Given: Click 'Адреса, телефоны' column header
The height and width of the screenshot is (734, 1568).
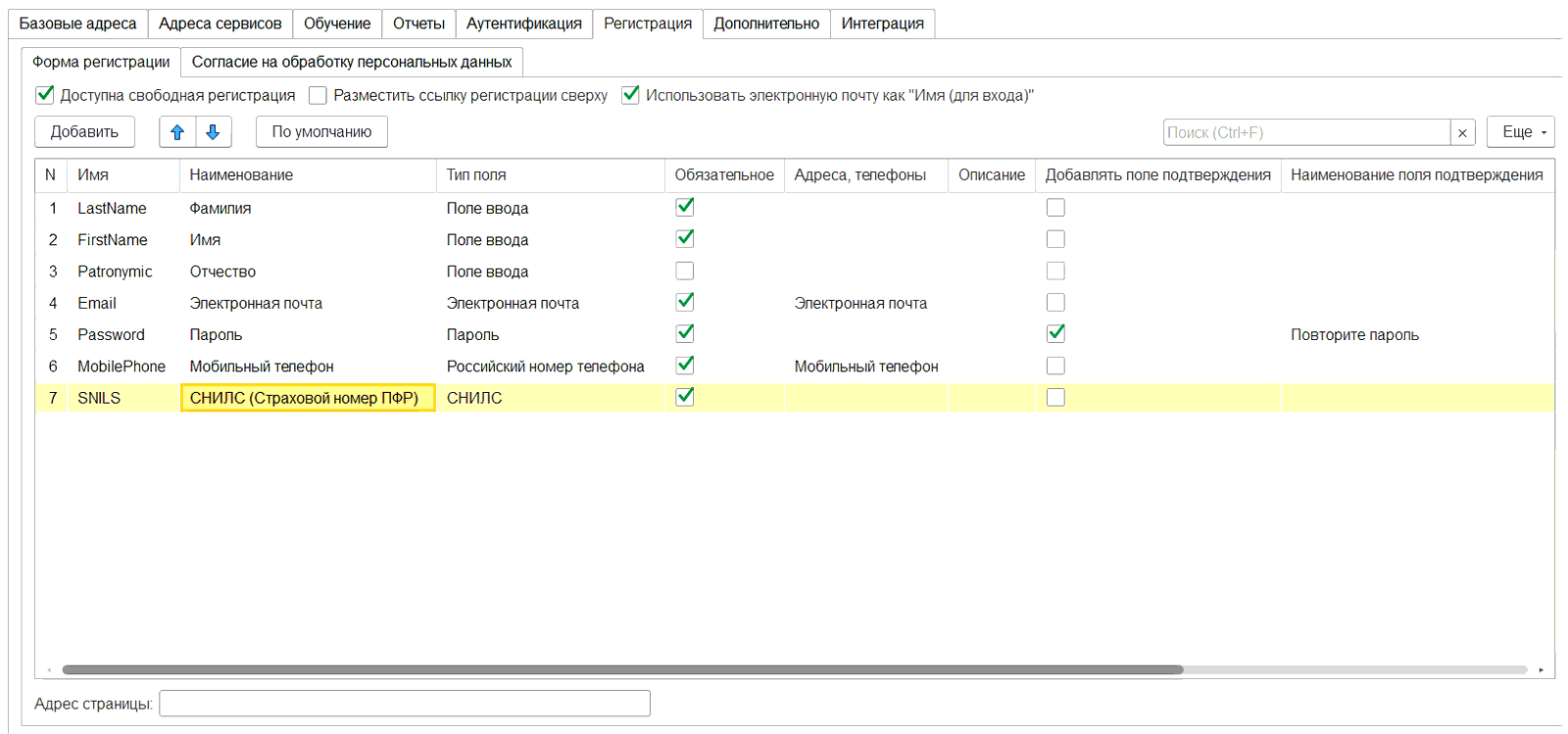Looking at the screenshot, I should pos(866,174).
